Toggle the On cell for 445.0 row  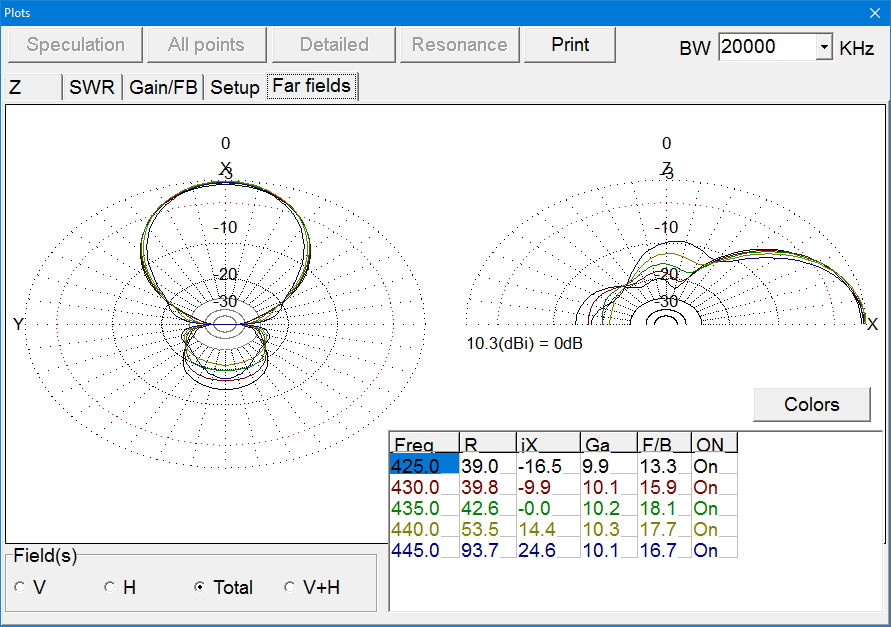[x=713, y=550]
